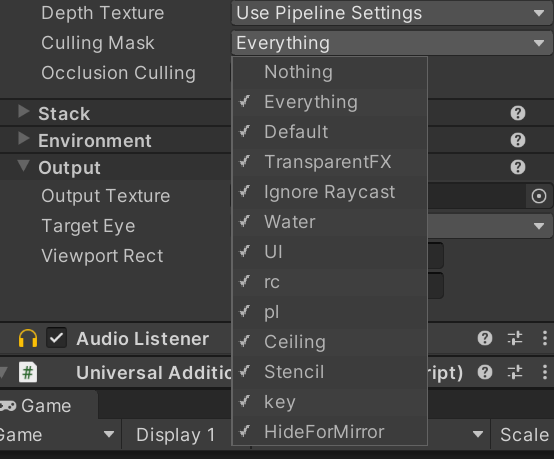554x459 pixels.
Task: Expand the Stack section
Action: [24, 112]
